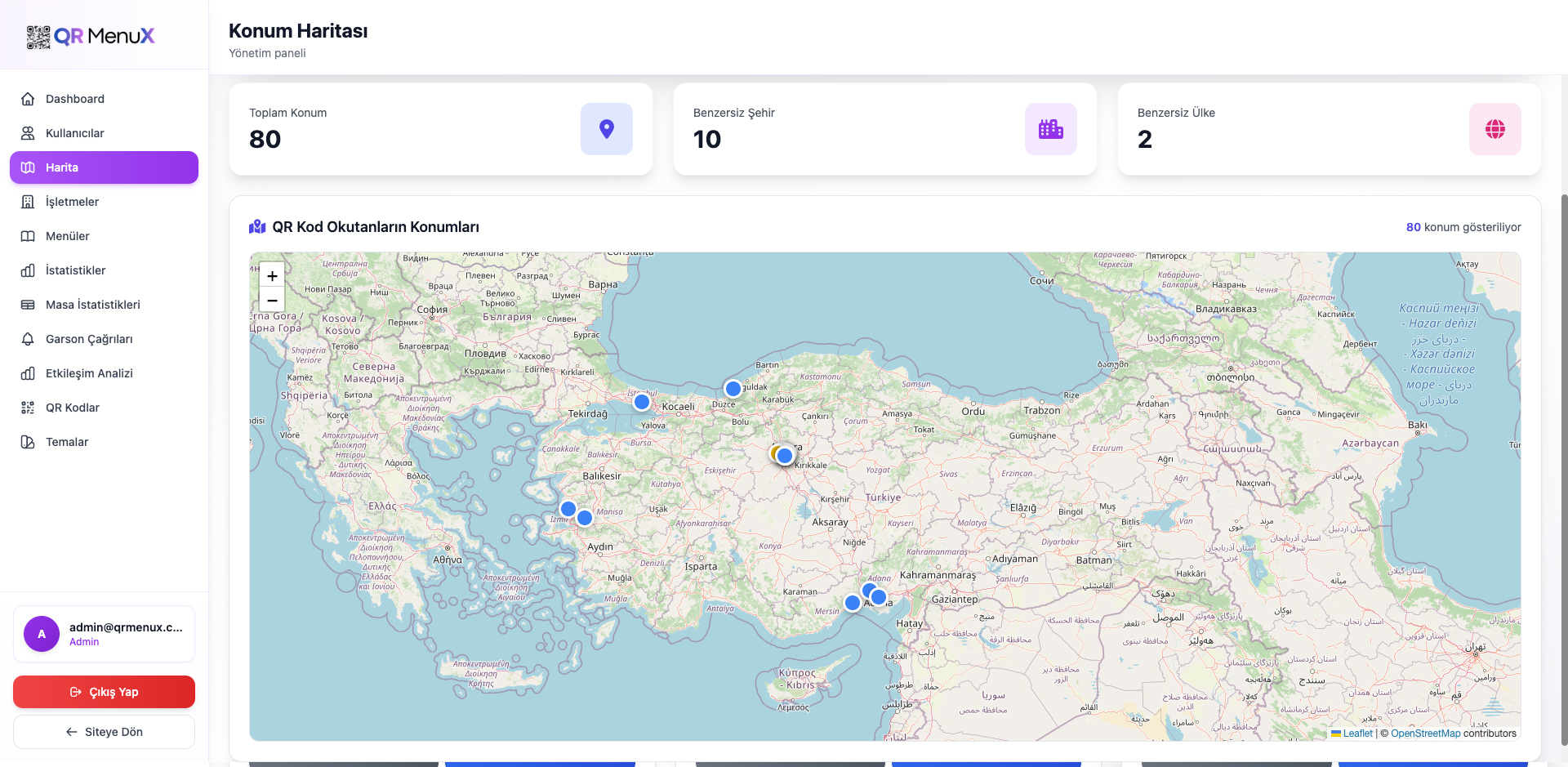Open İşletmeler section
This screenshot has height=767, width=1568.
(x=72, y=202)
